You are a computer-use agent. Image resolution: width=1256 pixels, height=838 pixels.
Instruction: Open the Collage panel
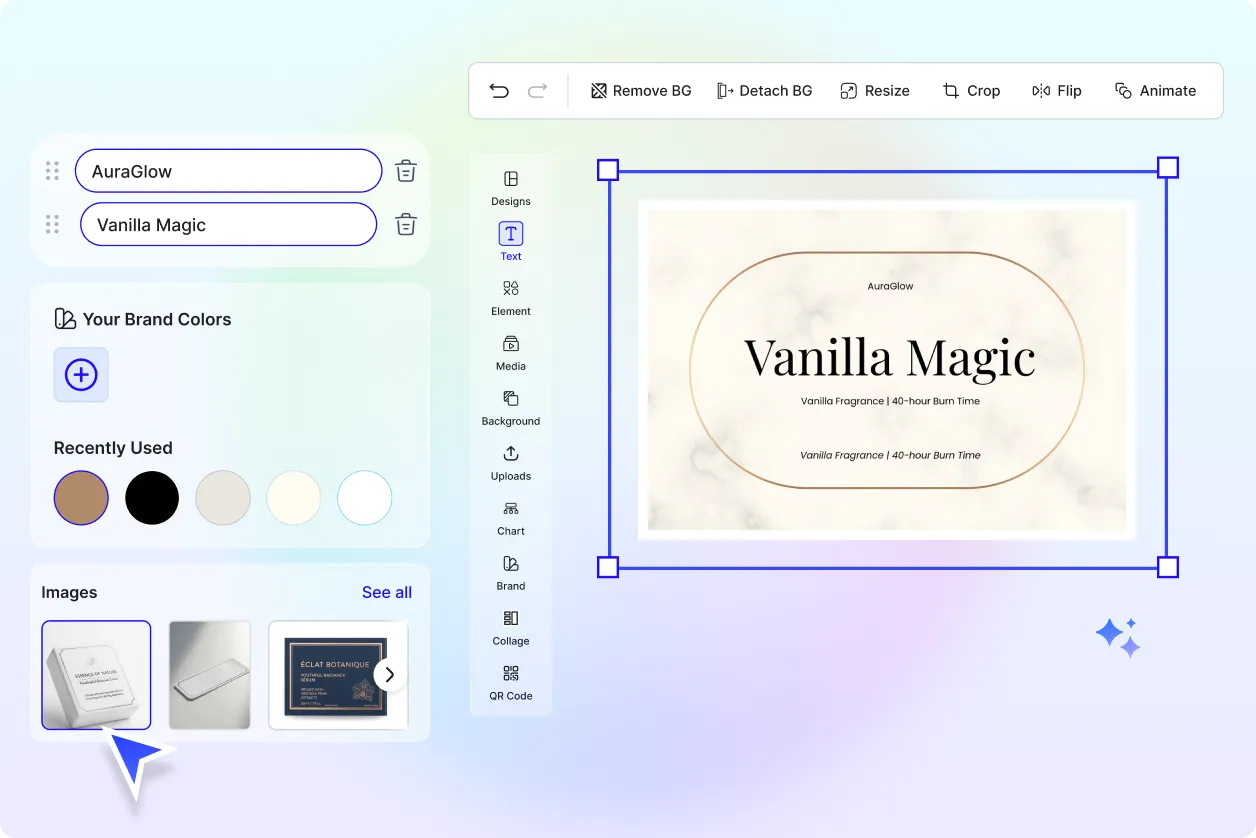coord(510,628)
